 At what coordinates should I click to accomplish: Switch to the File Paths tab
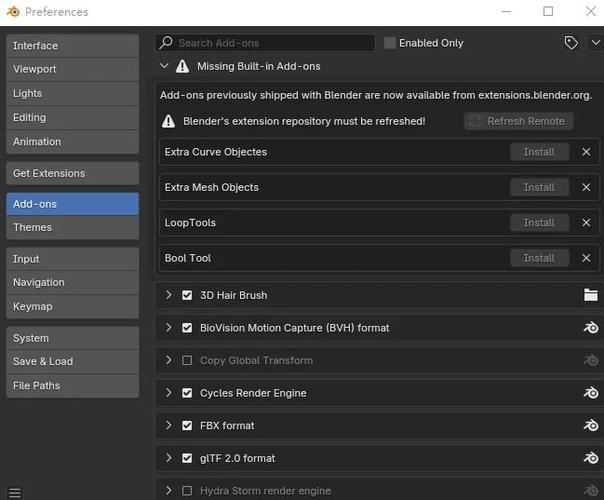coord(72,386)
